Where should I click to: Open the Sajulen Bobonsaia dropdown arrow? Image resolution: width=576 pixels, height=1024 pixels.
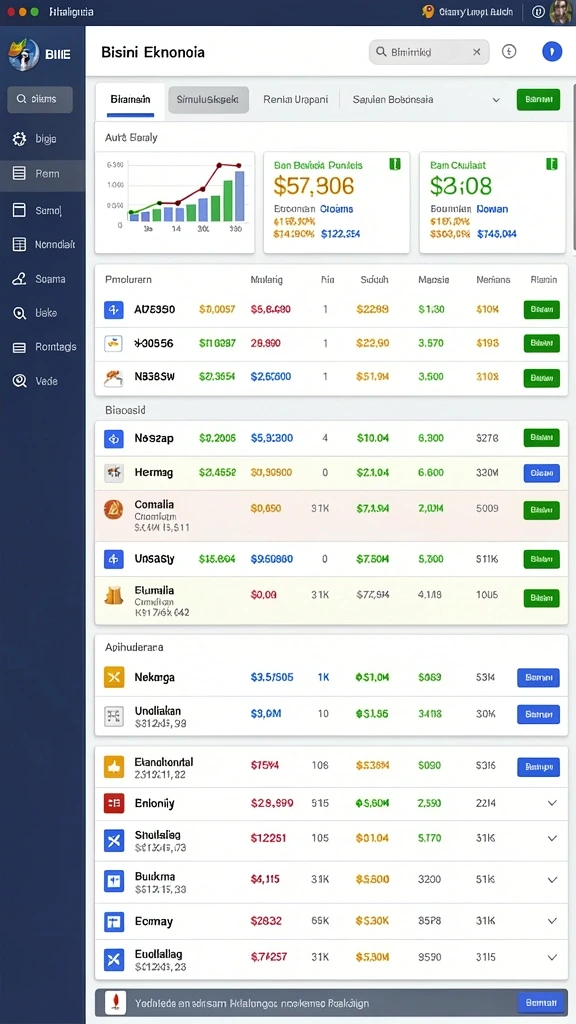pyautogui.click(x=496, y=100)
